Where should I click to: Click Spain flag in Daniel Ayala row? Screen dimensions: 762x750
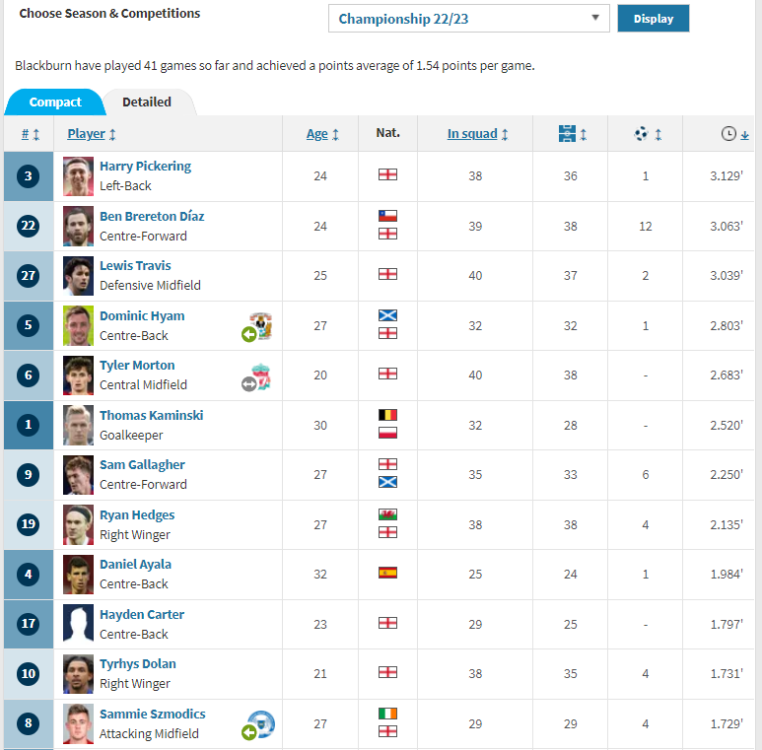(387, 574)
